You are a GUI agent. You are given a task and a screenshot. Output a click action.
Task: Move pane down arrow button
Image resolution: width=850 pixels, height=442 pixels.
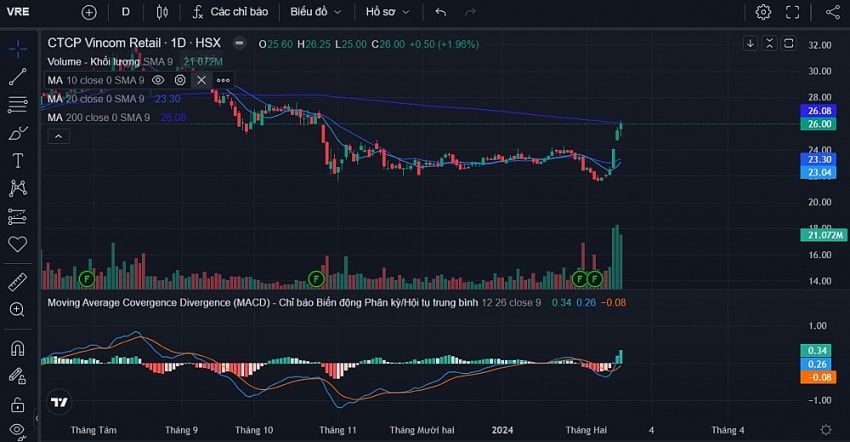[750, 43]
